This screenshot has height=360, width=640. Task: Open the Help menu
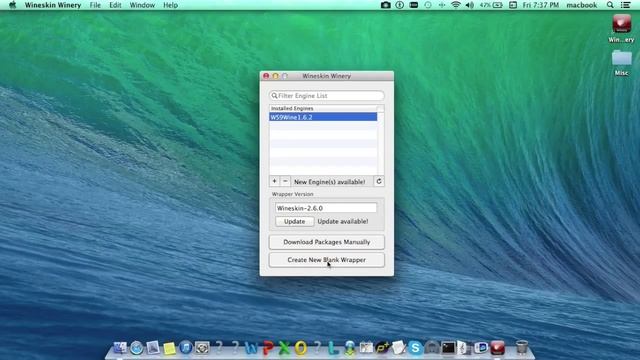pos(170,5)
